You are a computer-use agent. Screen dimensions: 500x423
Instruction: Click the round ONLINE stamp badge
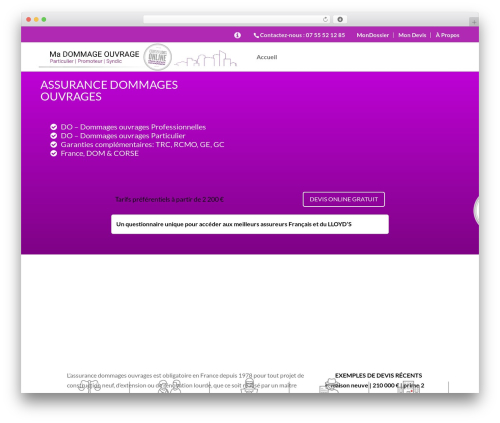tap(157, 57)
